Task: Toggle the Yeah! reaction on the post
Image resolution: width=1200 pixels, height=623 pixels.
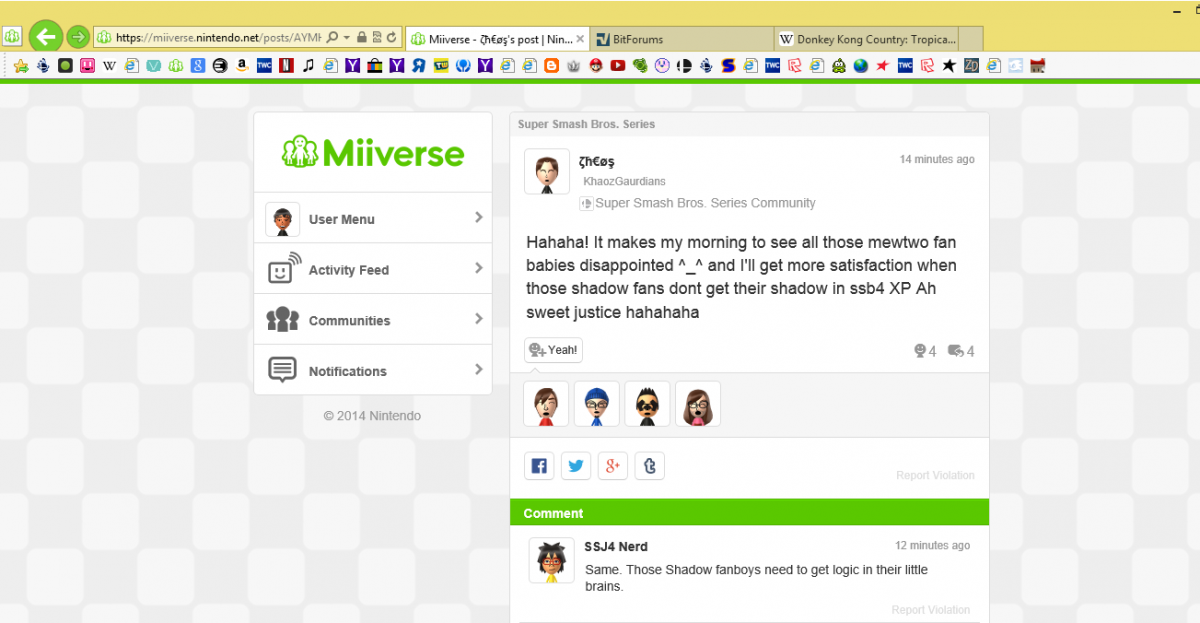Action: click(x=553, y=350)
